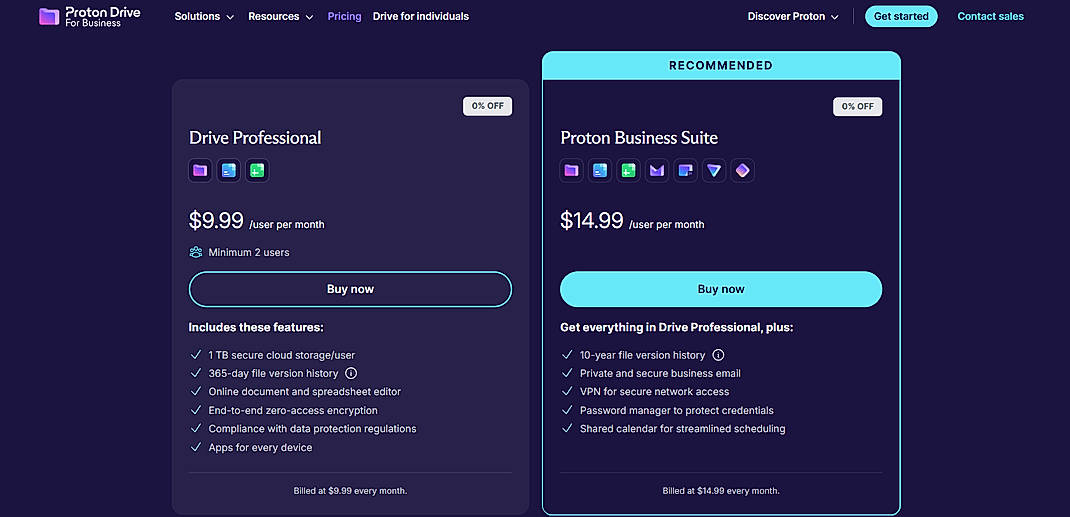Click 'Password manager to protect credentials' feature
The width and height of the screenshot is (1070, 517).
pos(676,410)
